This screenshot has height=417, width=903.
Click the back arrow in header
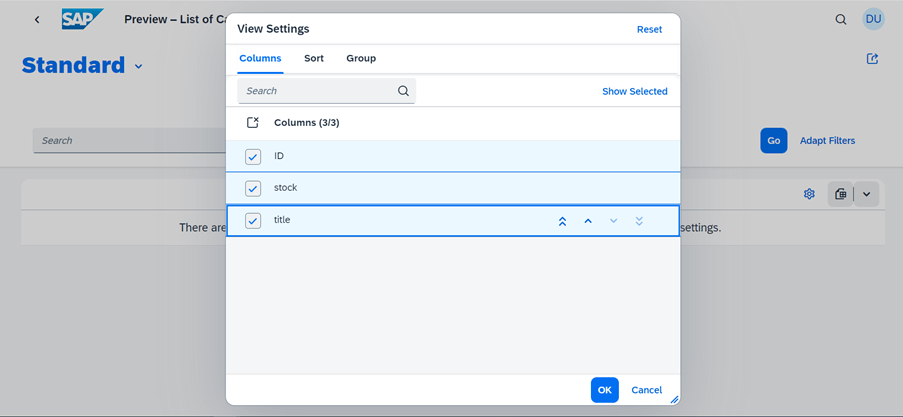37,20
